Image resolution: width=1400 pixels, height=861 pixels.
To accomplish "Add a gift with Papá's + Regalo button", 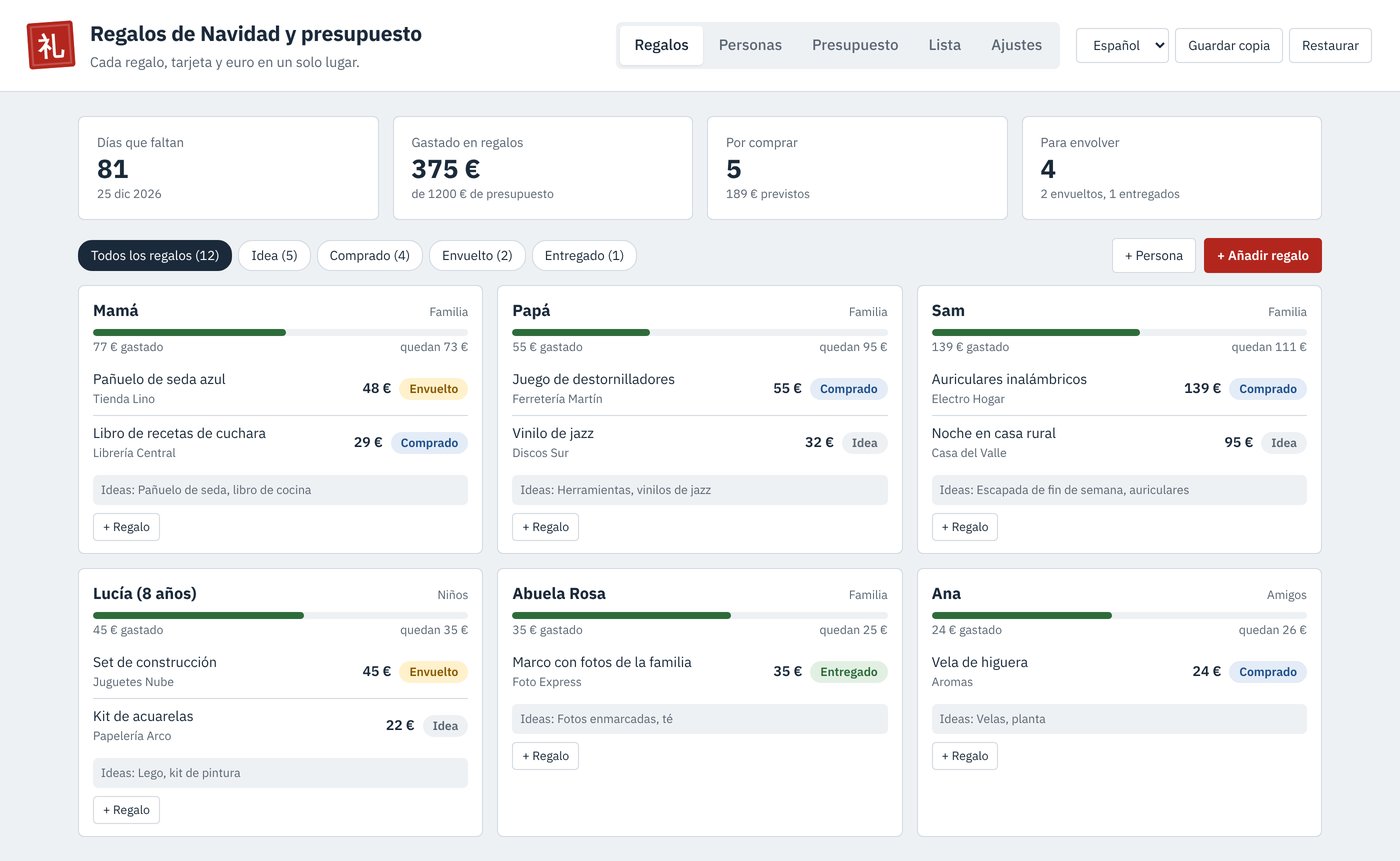I will (545, 527).
